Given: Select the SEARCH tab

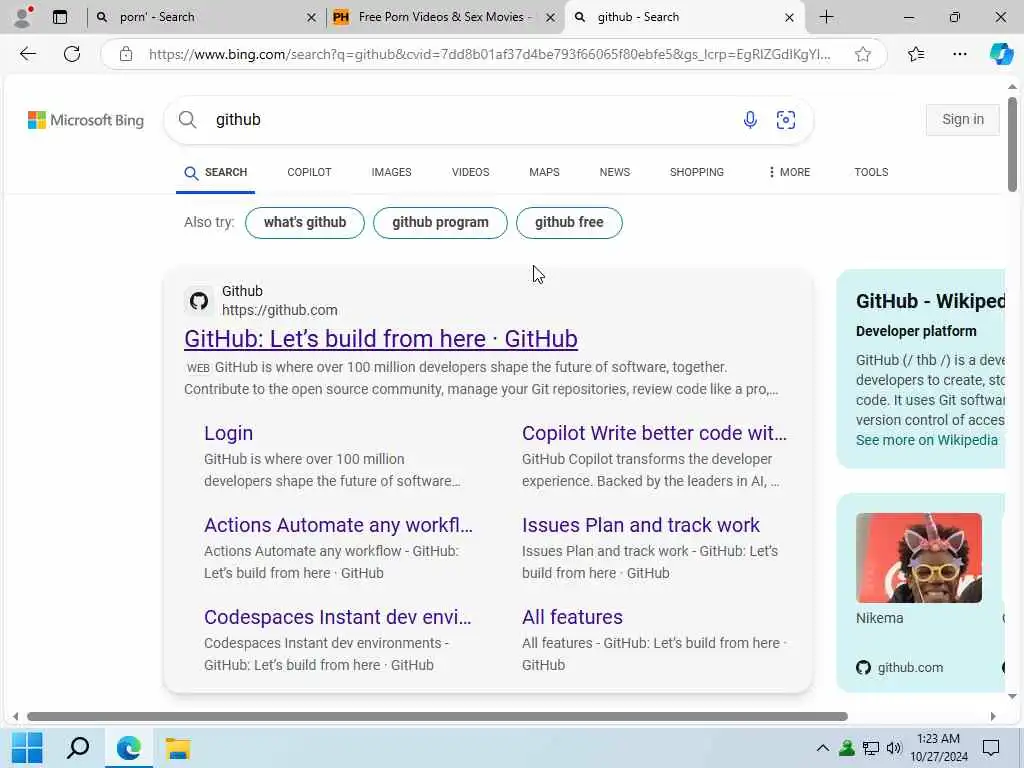Looking at the screenshot, I should click(x=216, y=172).
